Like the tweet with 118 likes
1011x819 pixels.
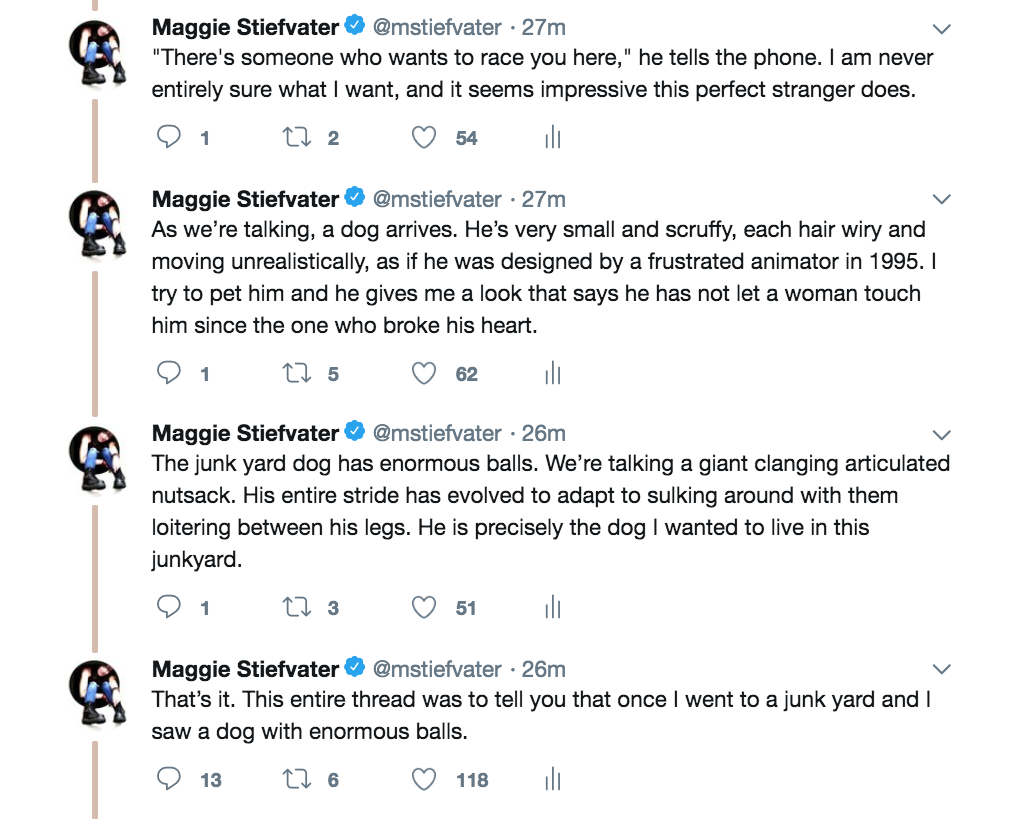pyautogui.click(x=425, y=779)
